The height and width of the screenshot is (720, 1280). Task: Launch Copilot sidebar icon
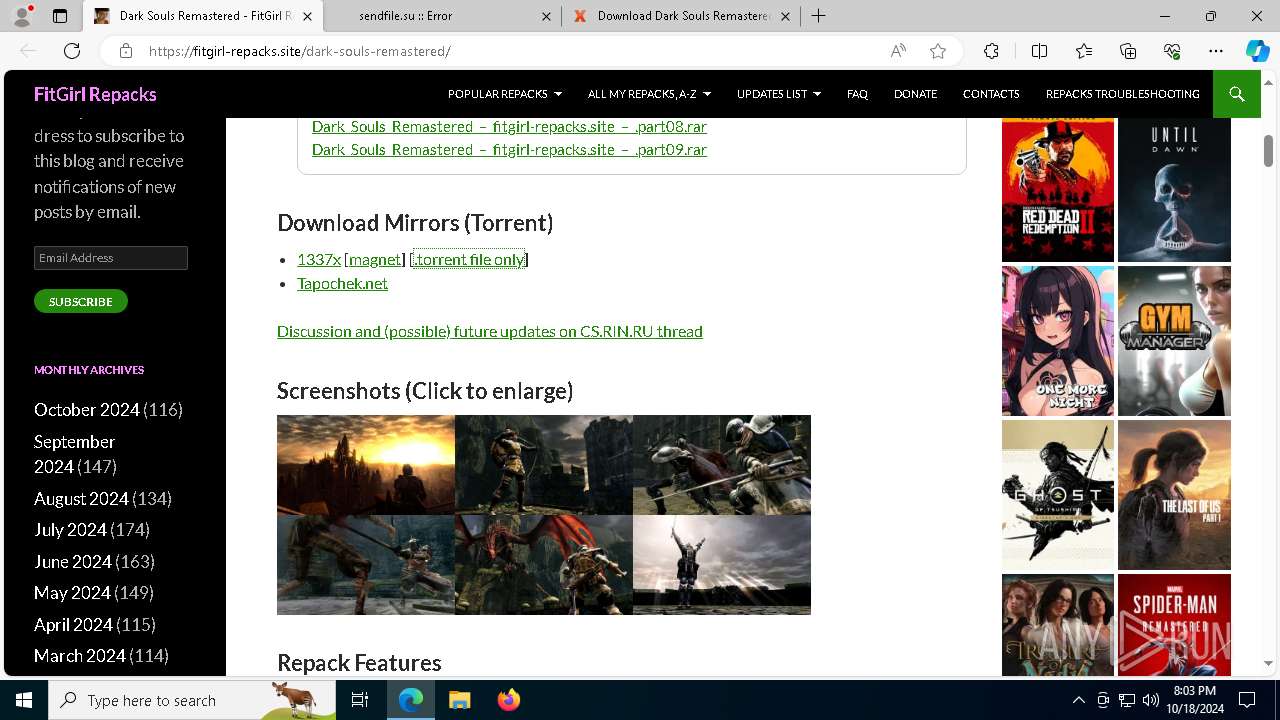(x=1257, y=51)
